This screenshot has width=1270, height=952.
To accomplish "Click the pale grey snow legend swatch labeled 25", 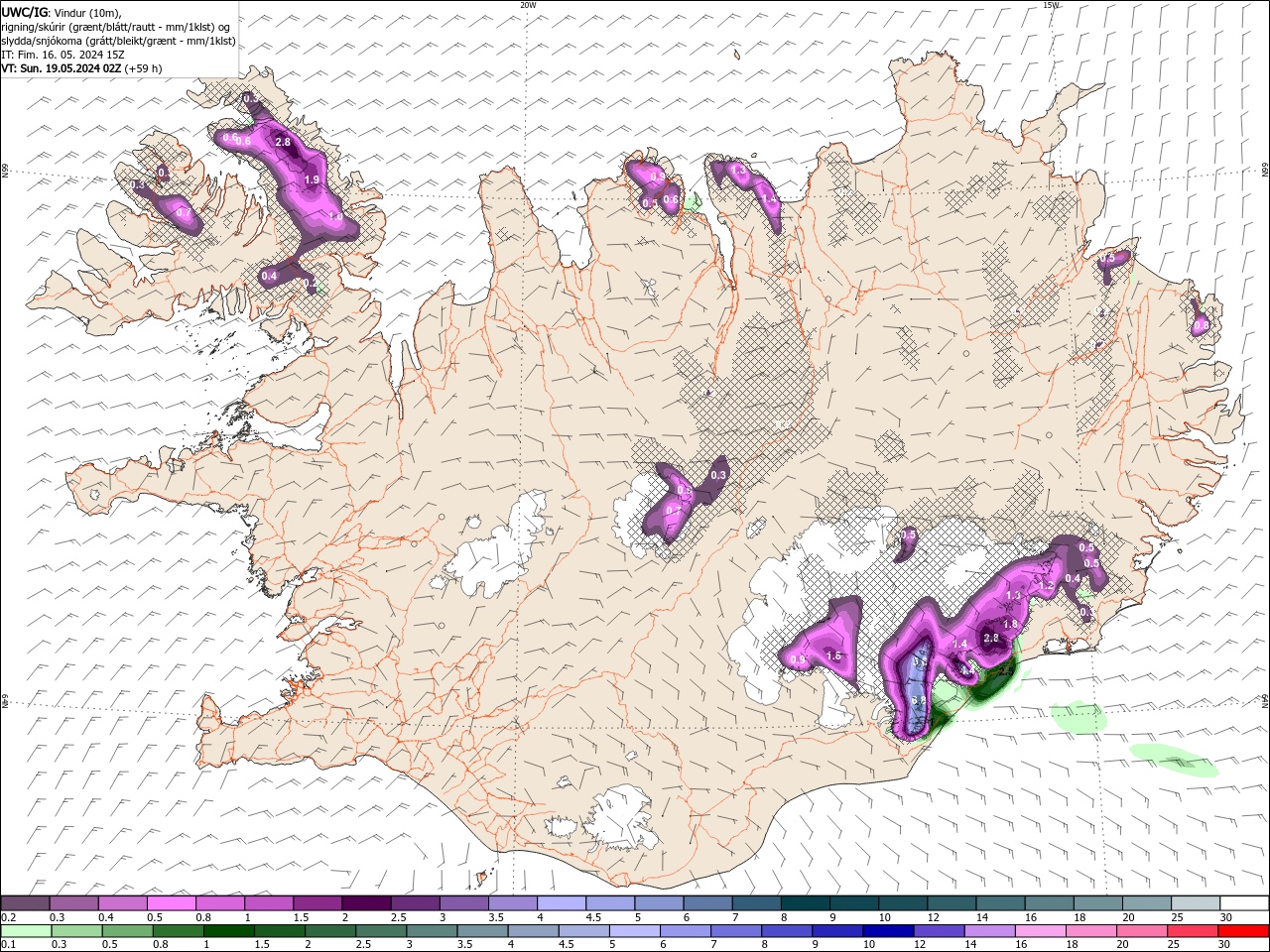I will [x=1195, y=903].
